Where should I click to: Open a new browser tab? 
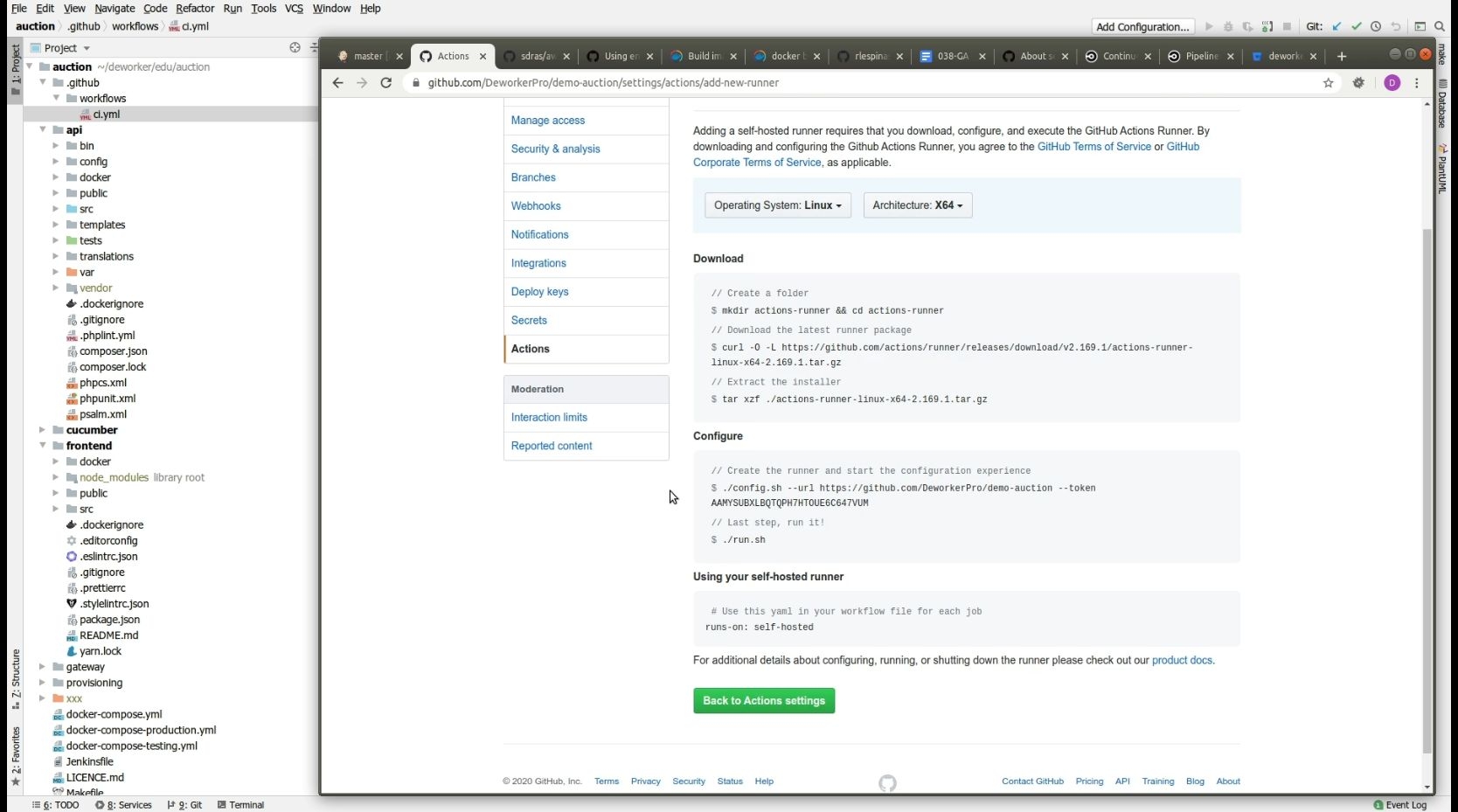(x=1342, y=56)
